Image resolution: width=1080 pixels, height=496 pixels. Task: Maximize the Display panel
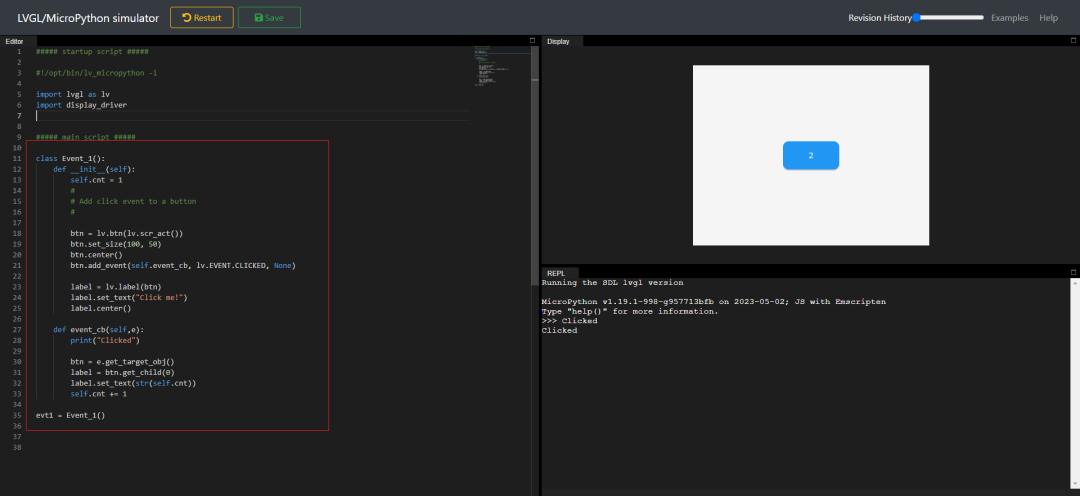1073,41
